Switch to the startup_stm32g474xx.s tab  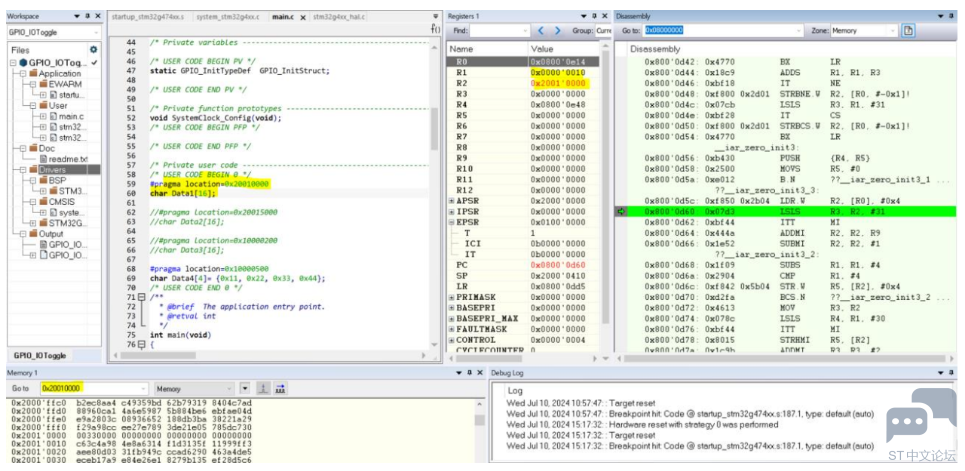pos(148,17)
